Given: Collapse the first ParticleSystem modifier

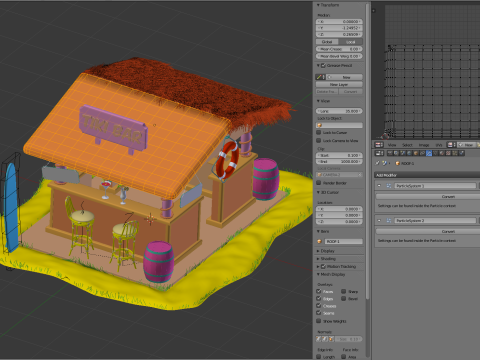Looking at the screenshot, I should (x=379, y=186).
